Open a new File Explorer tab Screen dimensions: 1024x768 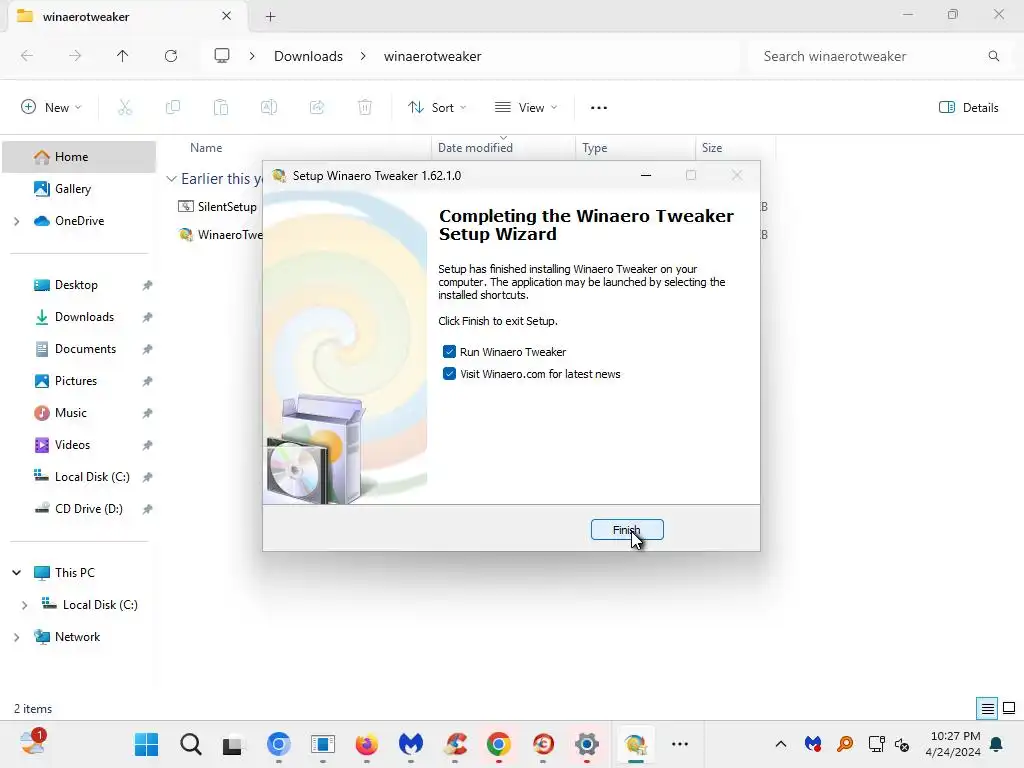click(x=270, y=16)
